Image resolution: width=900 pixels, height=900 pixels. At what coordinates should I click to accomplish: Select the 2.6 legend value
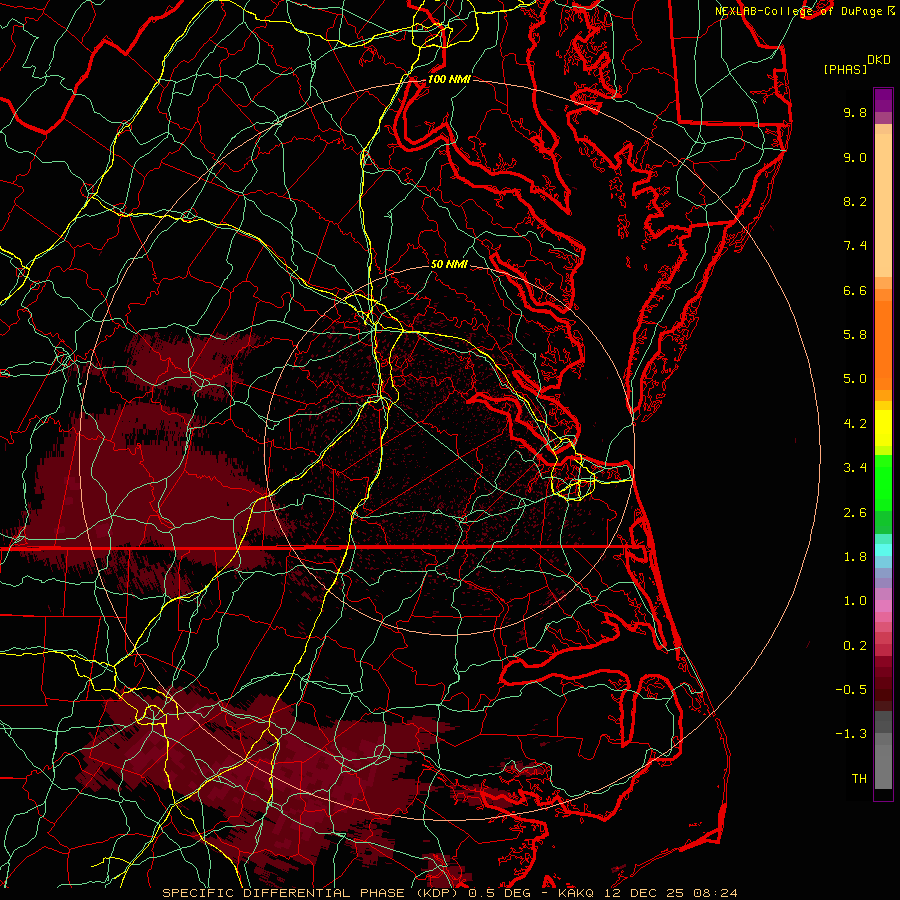tap(855, 513)
